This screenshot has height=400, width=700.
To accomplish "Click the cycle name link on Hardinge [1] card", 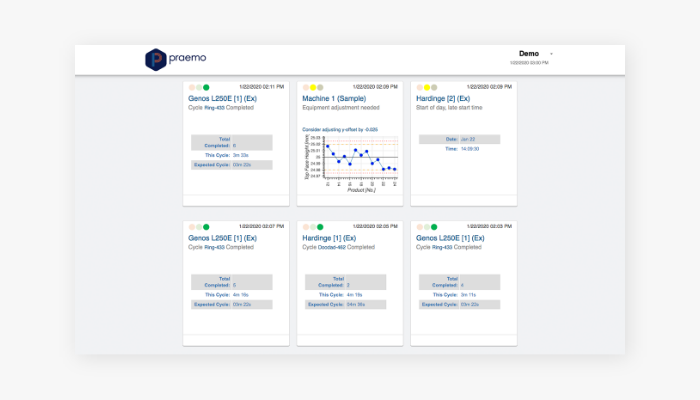I will (332, 248).
